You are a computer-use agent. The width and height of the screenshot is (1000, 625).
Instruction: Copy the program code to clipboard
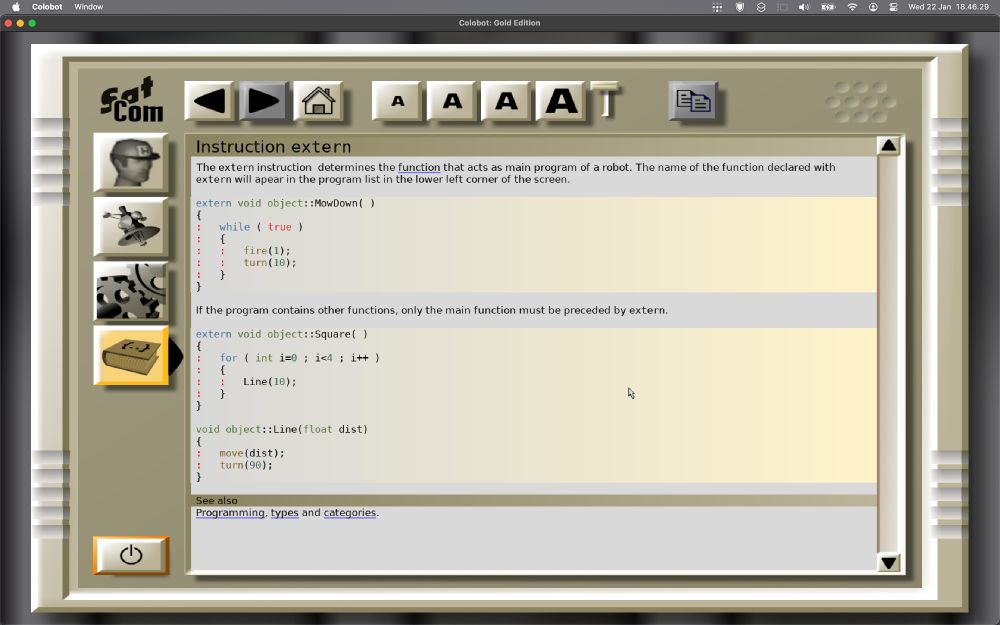tap(692, 99)
